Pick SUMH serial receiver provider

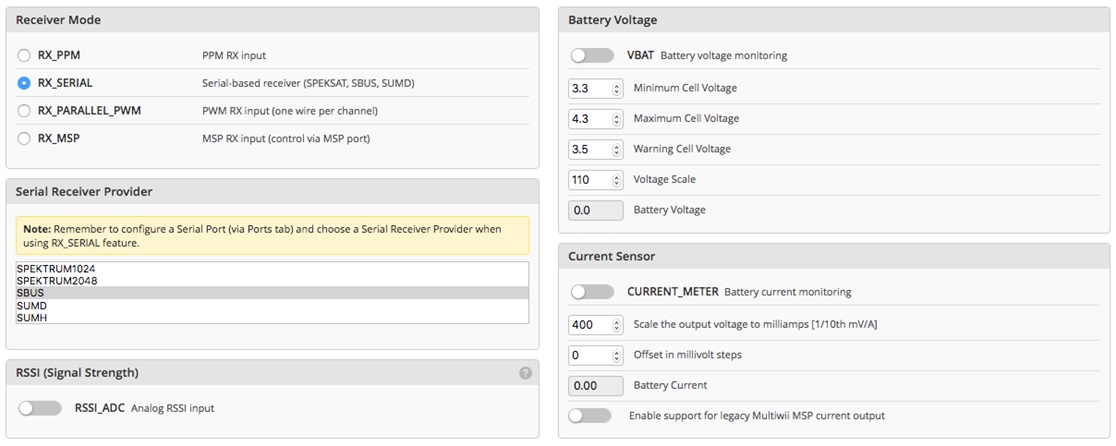tap(272, 317)
